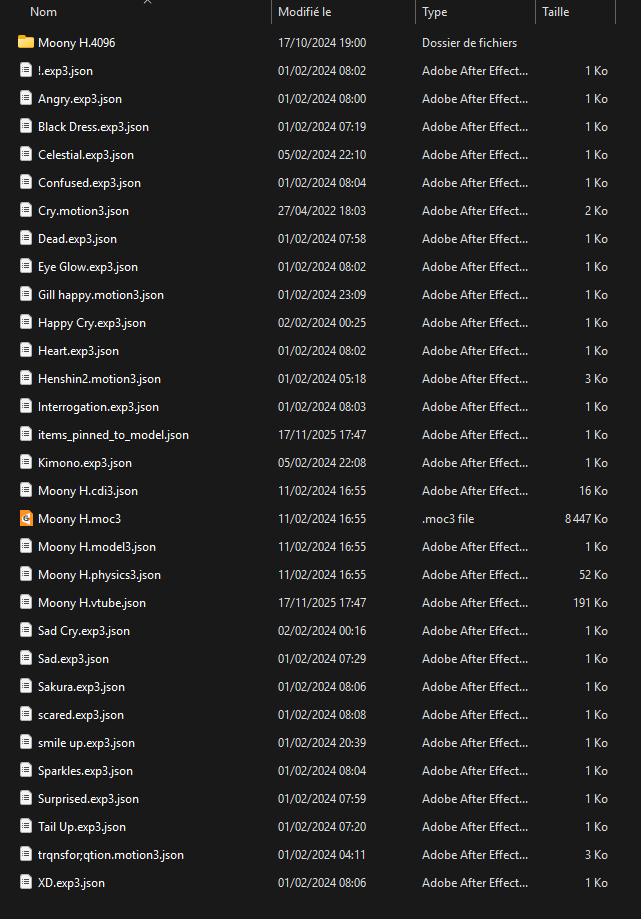Select the Moony H.model3.json entry
The image size is (641, 919).
click(97, 547)
